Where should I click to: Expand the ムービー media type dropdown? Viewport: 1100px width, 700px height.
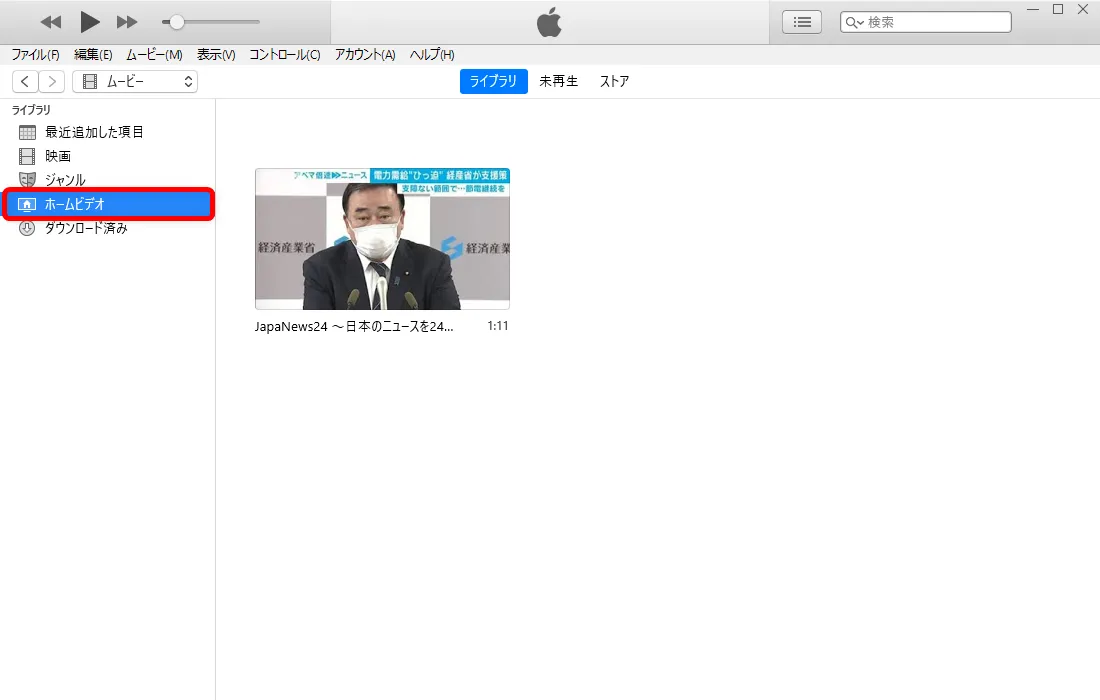pos(135,81)
